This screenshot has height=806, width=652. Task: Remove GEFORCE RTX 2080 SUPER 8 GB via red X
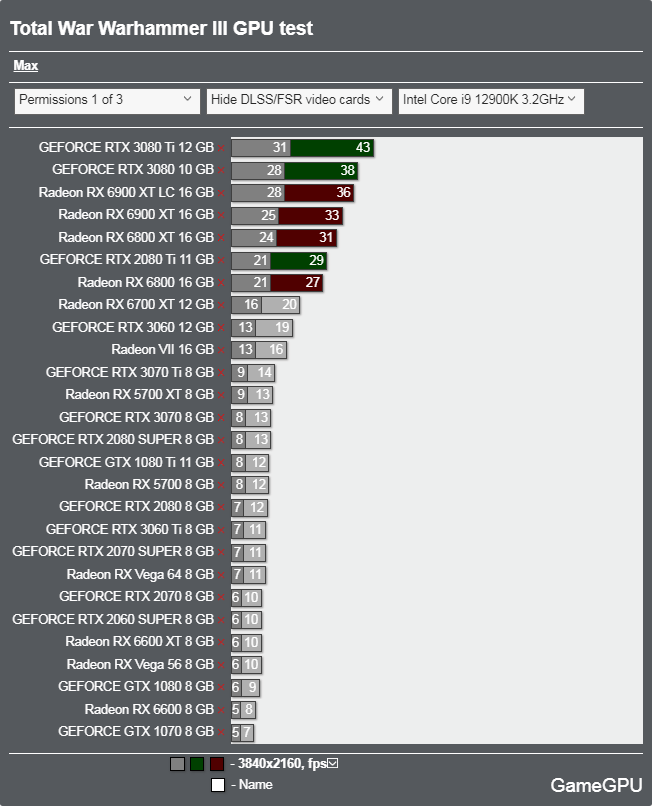(x=221, y=440)
